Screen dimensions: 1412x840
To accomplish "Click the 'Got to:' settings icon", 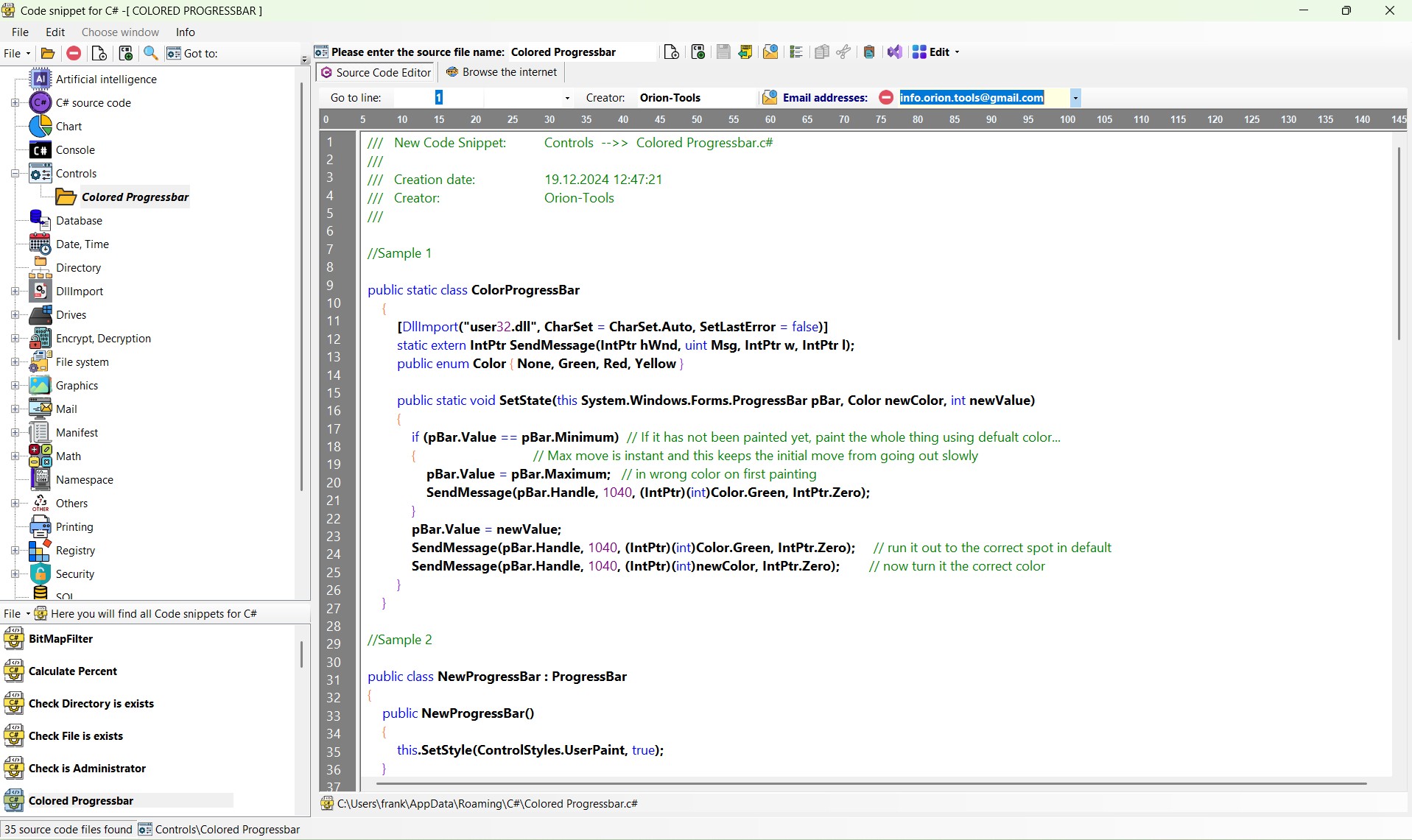I will coord(174,53).
